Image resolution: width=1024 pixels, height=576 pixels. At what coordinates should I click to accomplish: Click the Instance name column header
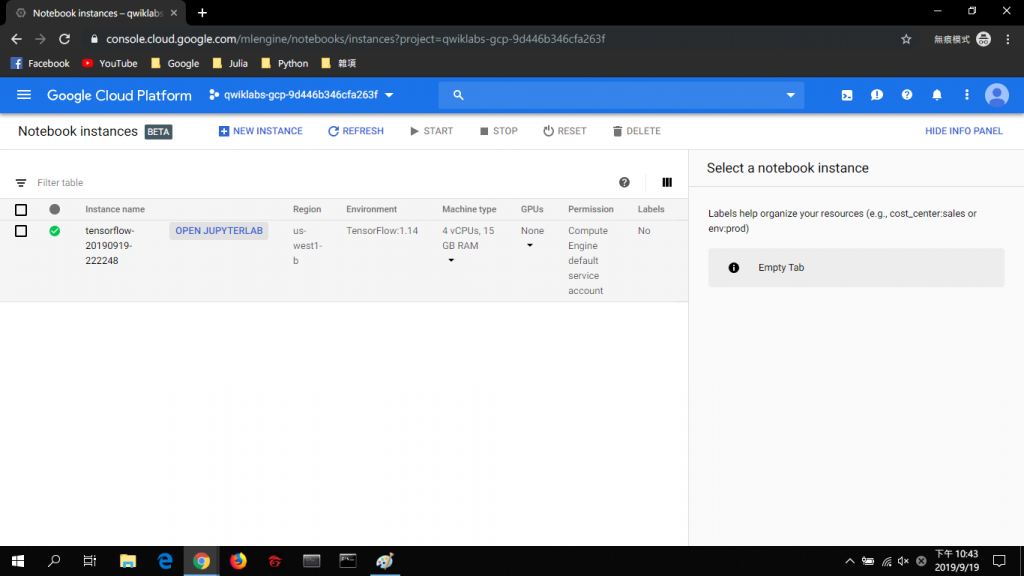[x=115, y=210]
